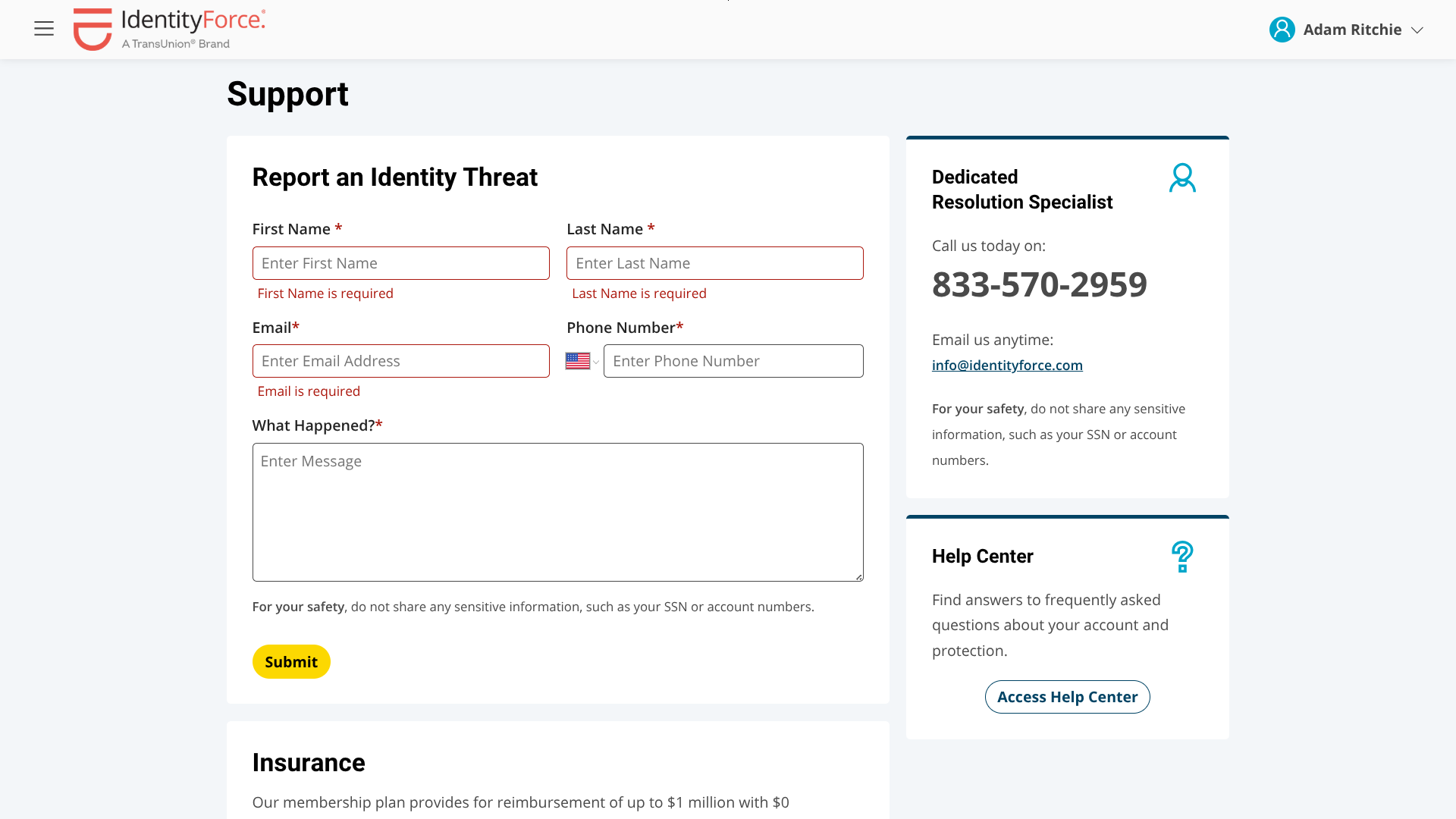Click the Insurance section heading

point(308,763)
